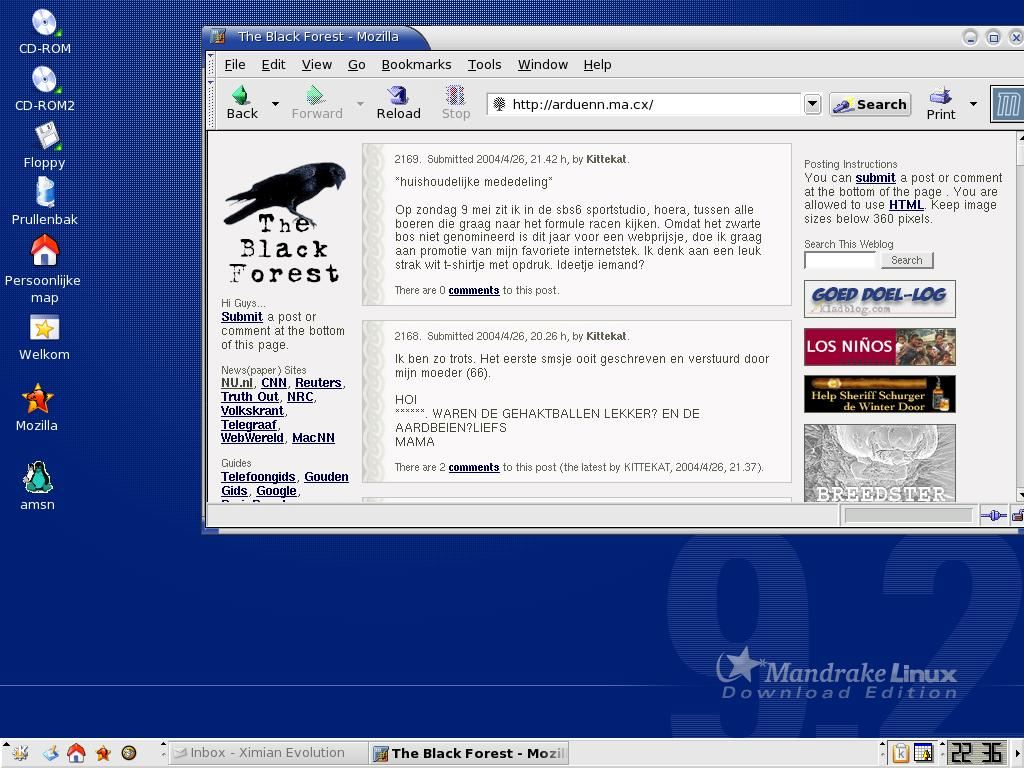The image size is (1024, 768).
Task: Open the Volkskrant link
Action: pos(252,411)
